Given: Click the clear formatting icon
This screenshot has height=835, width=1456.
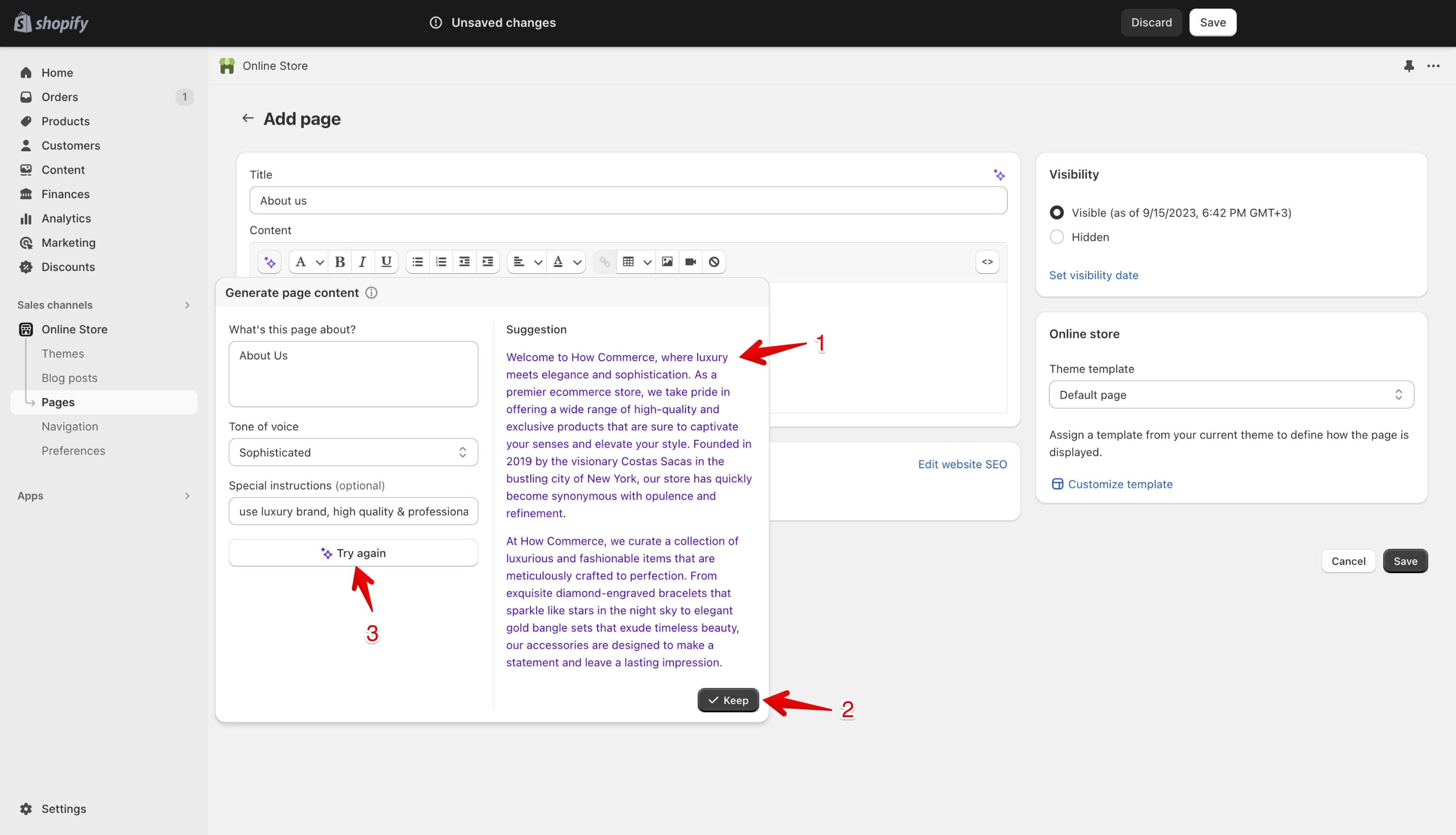Looking at the screenshot, I should 714,262.
